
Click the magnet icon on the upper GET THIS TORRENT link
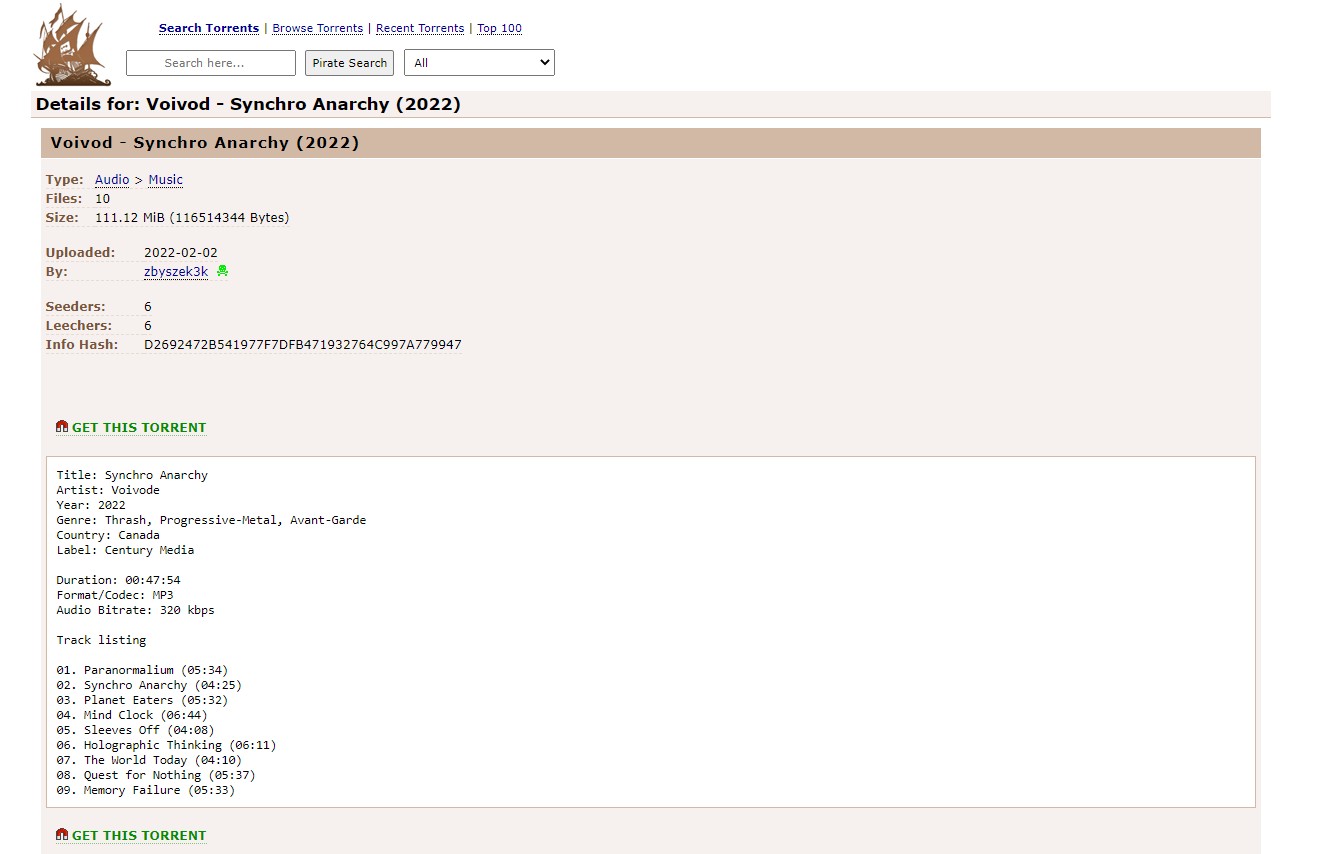[62, 427]
